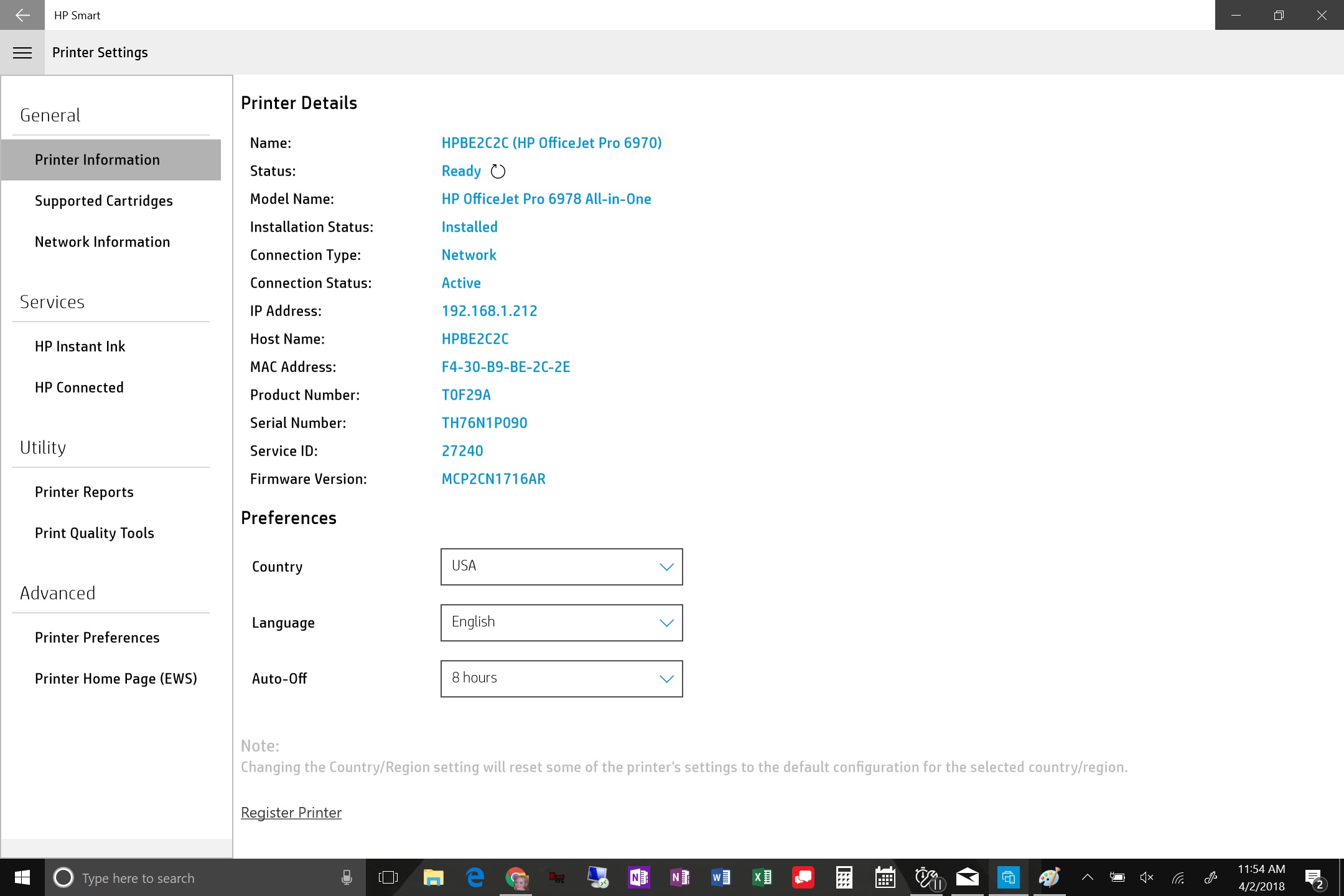The width and height of the screenshot is (1344, 896).
Task: Open the Calculator taskbar icon
Action: [844, 878]
